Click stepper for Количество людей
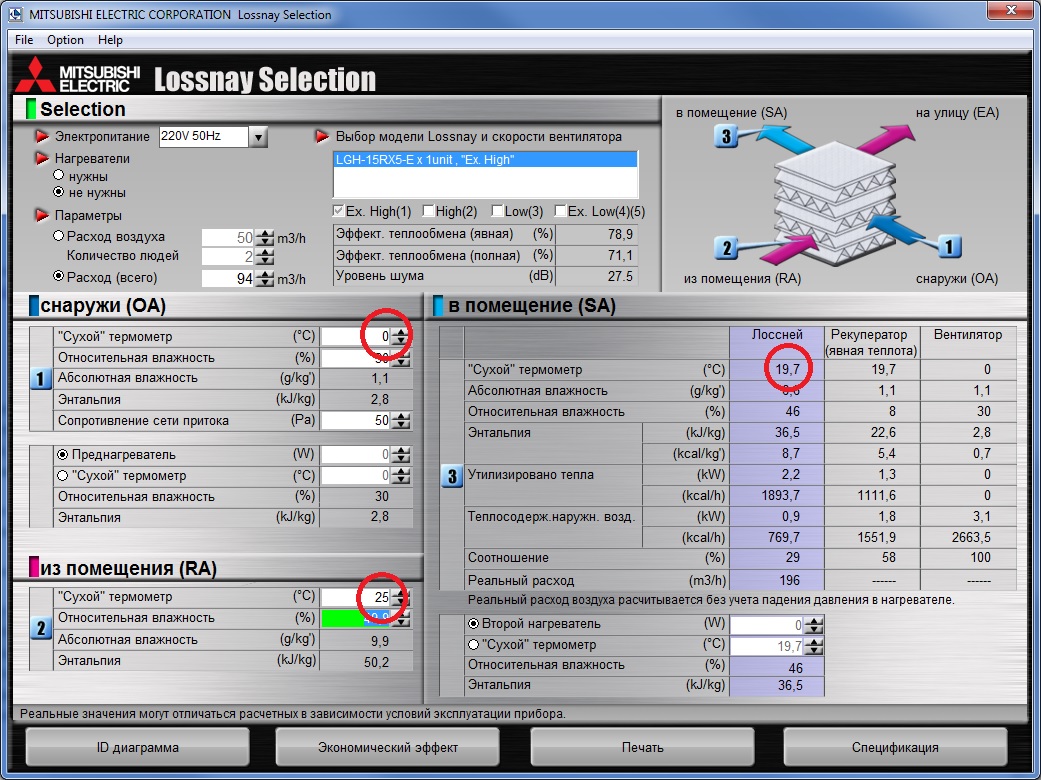The height and width of the screenshot is (780, 1041). tap(265, 257)
